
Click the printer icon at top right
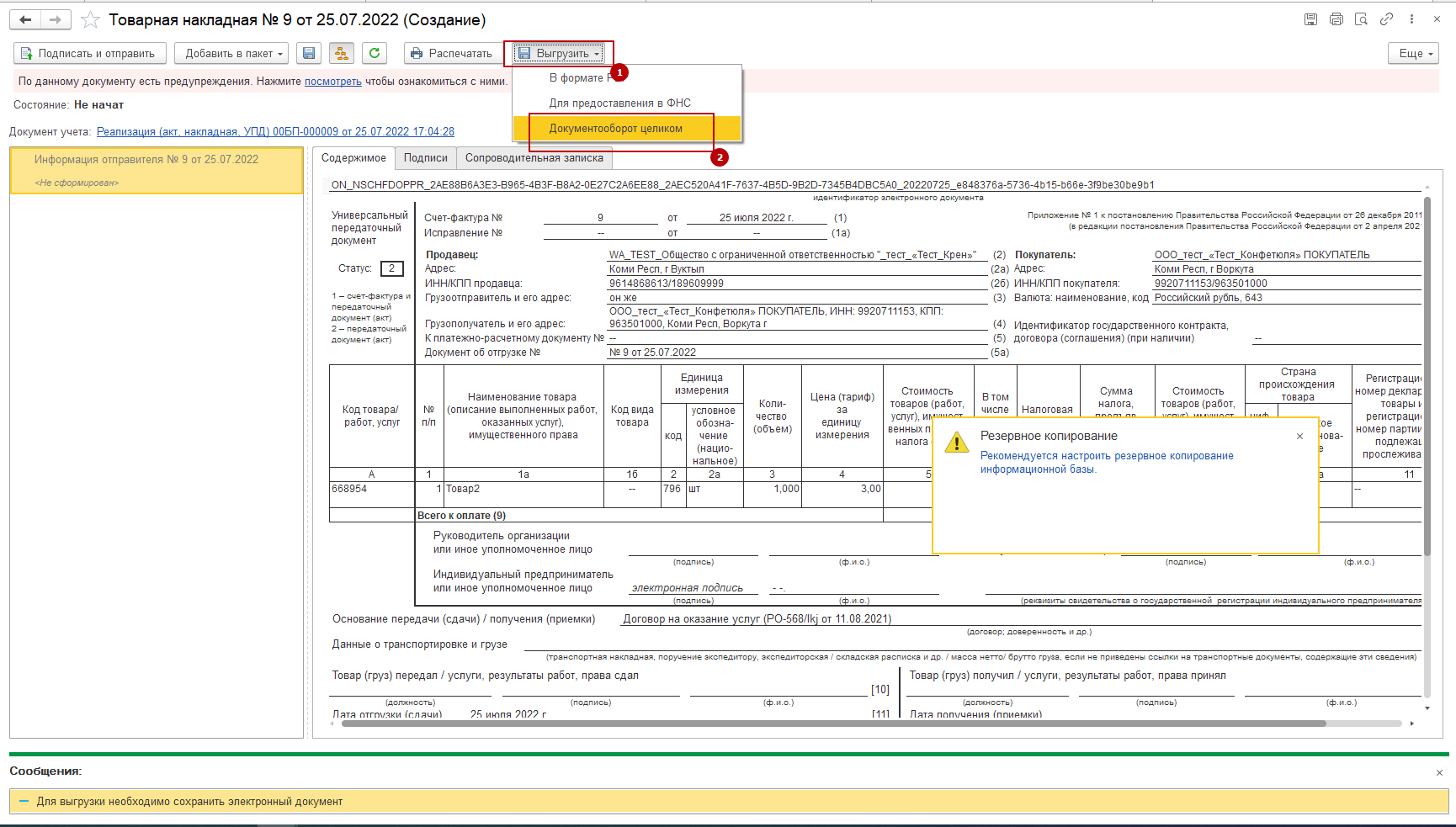pyautogui.click(x=1336, y=19)
